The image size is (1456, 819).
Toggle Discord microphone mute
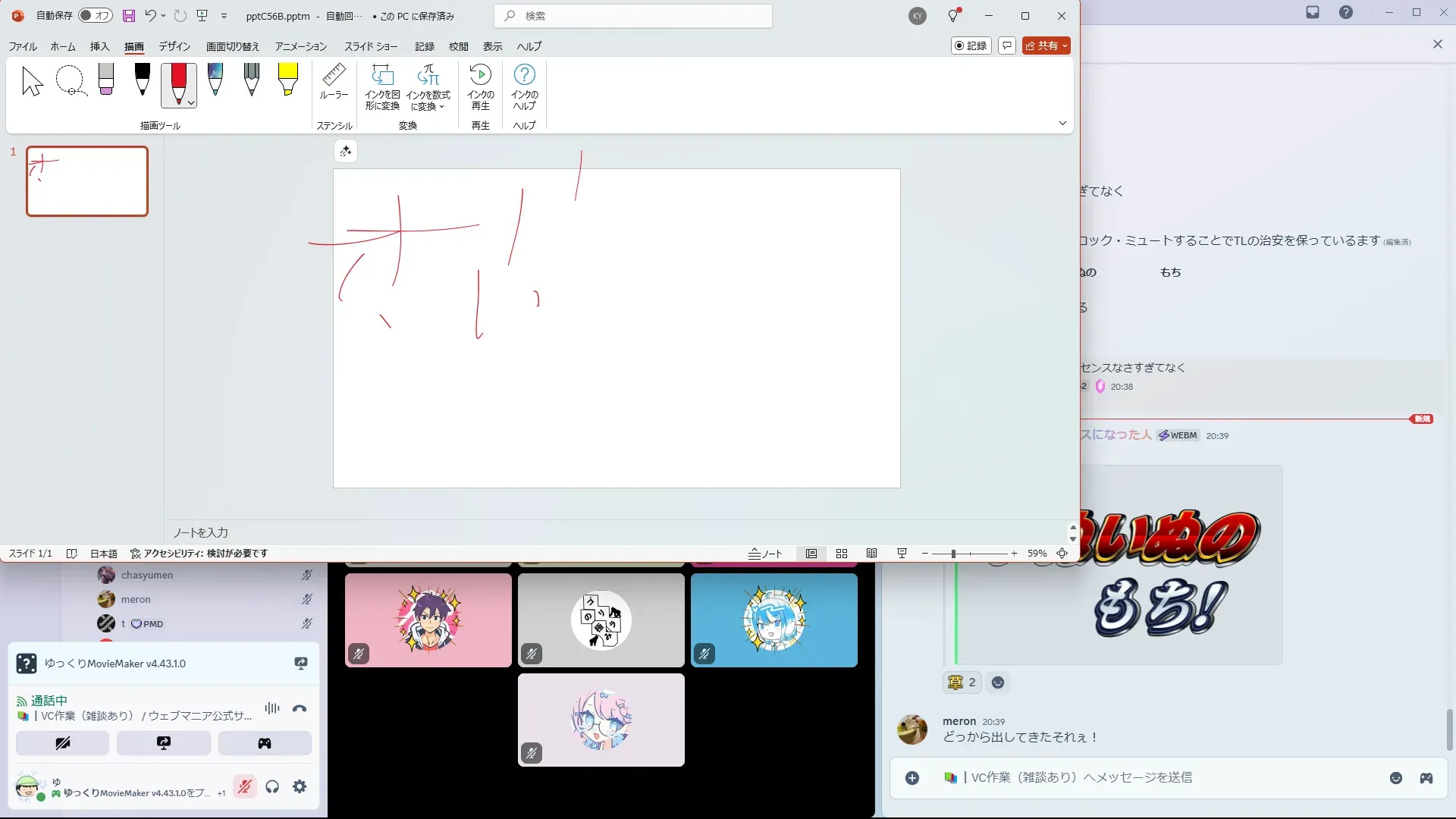[244, 787]
